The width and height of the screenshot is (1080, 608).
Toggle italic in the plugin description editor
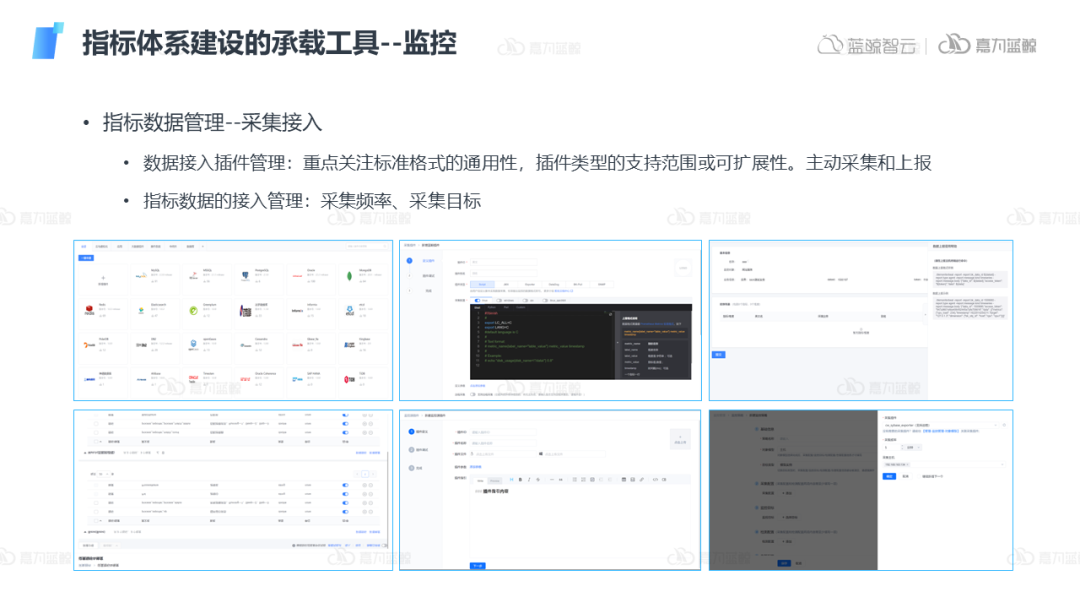(529, 479)
